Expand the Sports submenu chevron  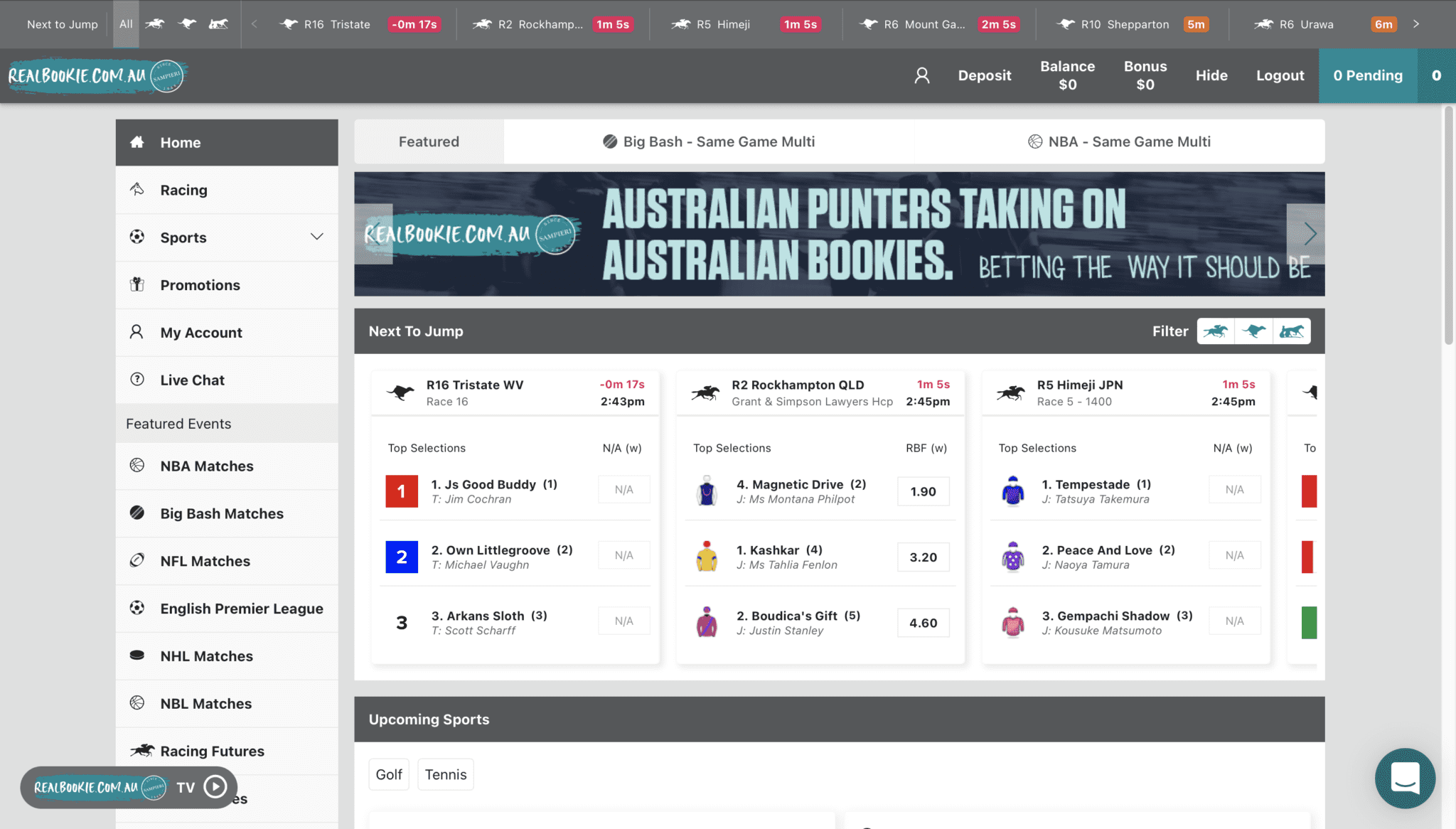317,237
